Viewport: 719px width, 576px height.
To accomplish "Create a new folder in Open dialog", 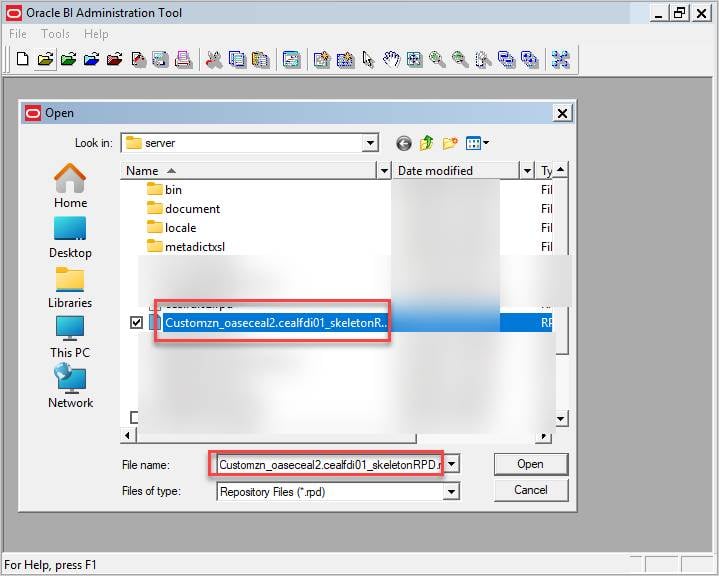I will (x=450, y=143).
